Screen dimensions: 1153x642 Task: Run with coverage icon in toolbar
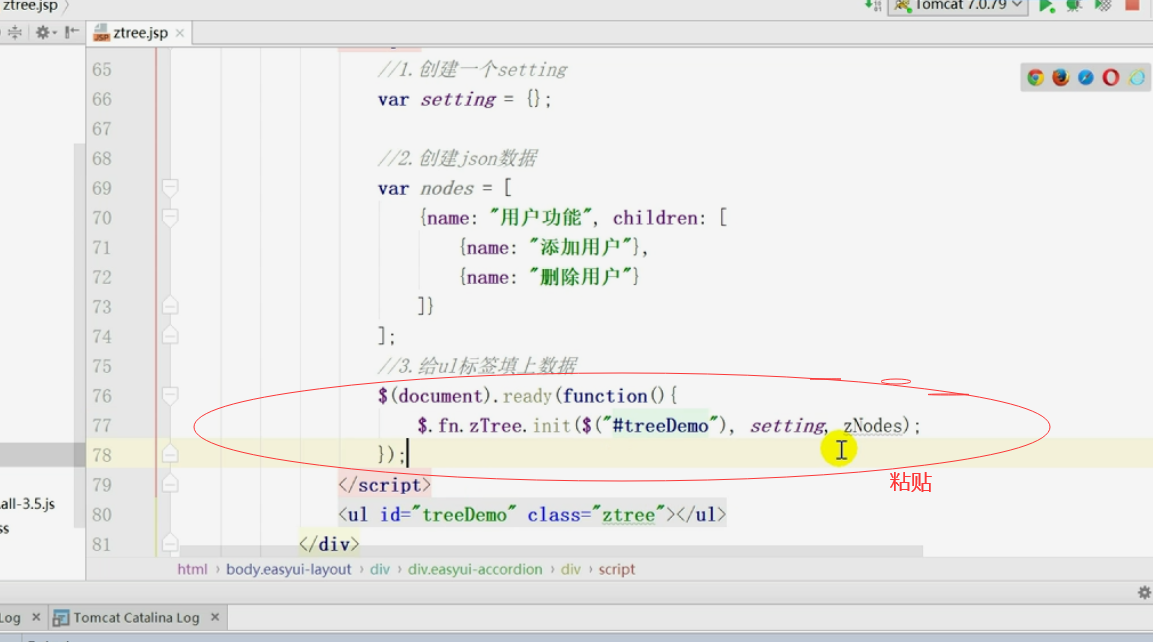pos(1103,6)
